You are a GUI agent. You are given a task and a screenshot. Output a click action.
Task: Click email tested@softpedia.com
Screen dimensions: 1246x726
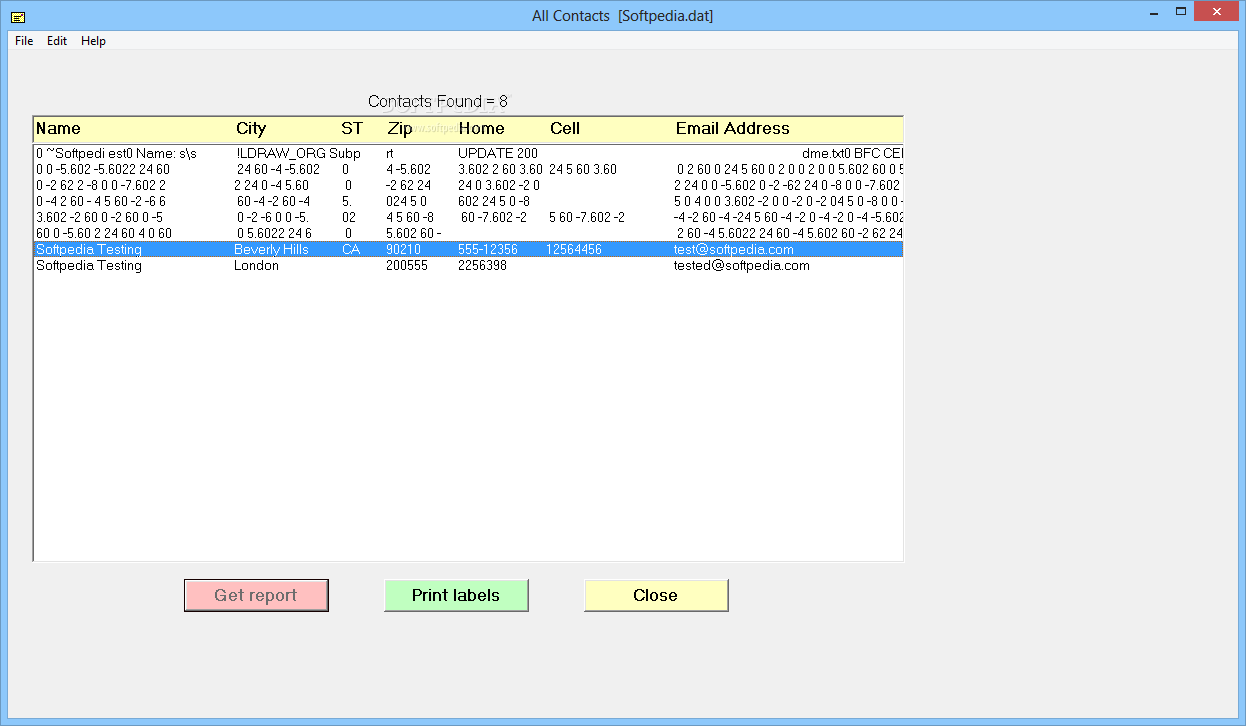742,265
